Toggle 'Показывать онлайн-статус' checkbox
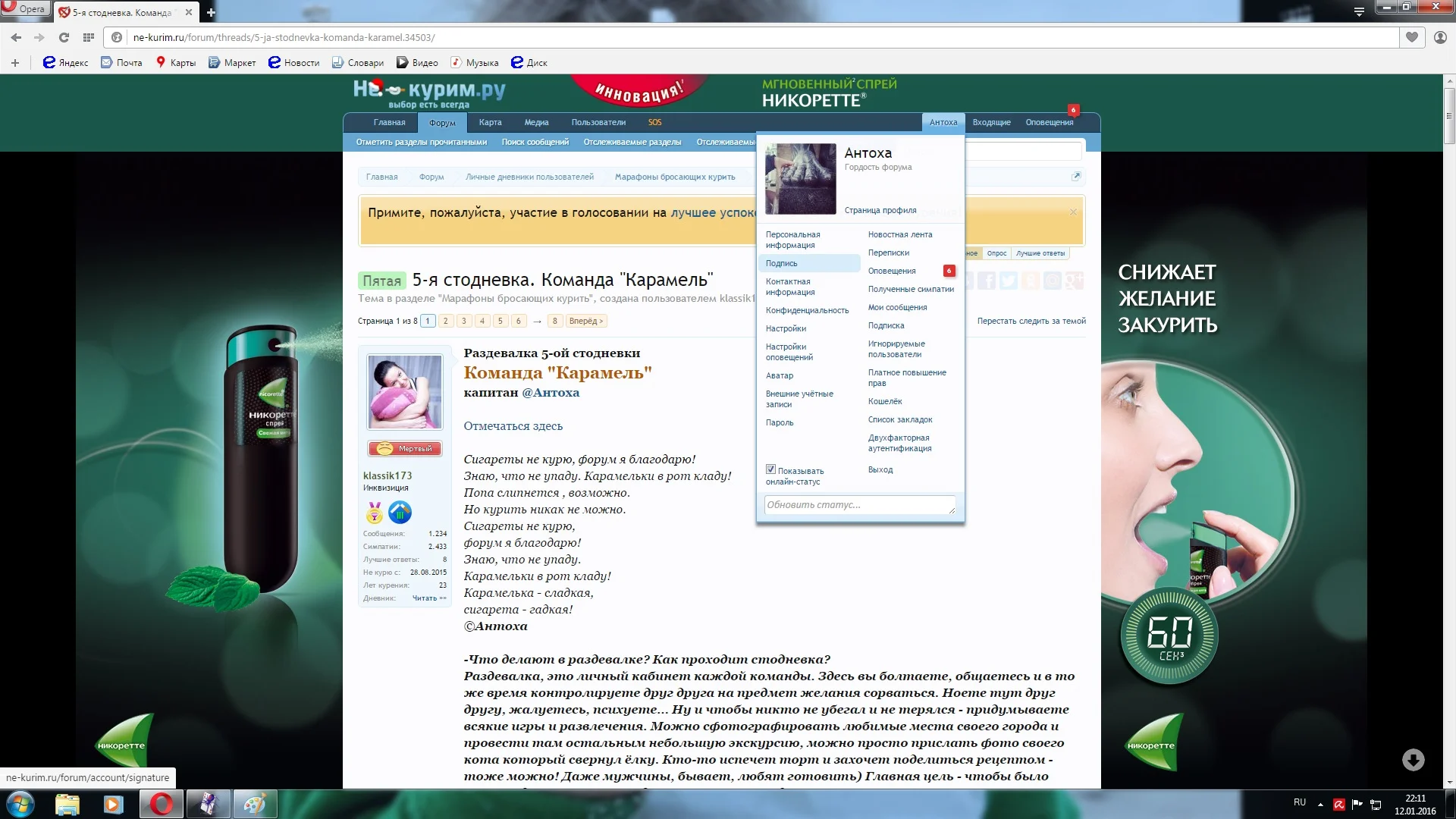Image resolution: width=1456 pixels, height=819 pixels. pos(771,469)
